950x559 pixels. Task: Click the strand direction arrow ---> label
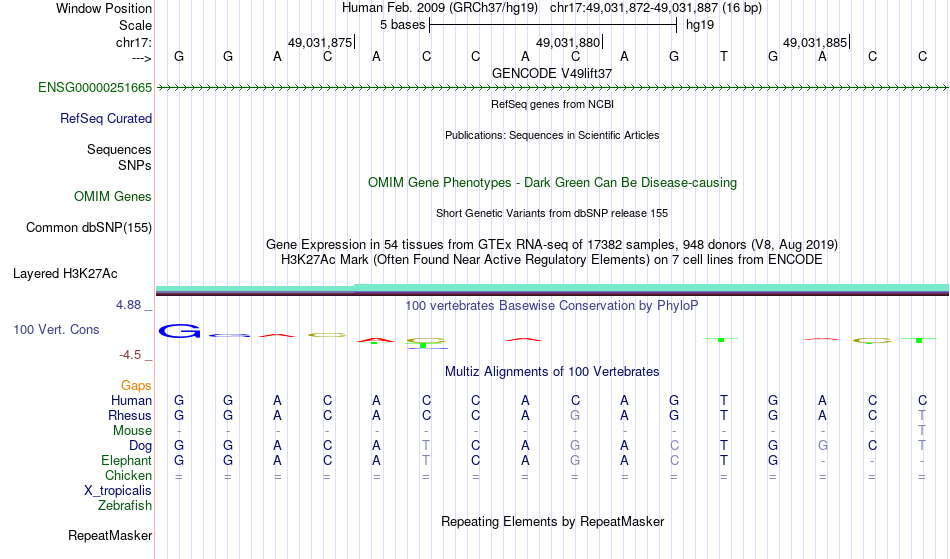142,58
